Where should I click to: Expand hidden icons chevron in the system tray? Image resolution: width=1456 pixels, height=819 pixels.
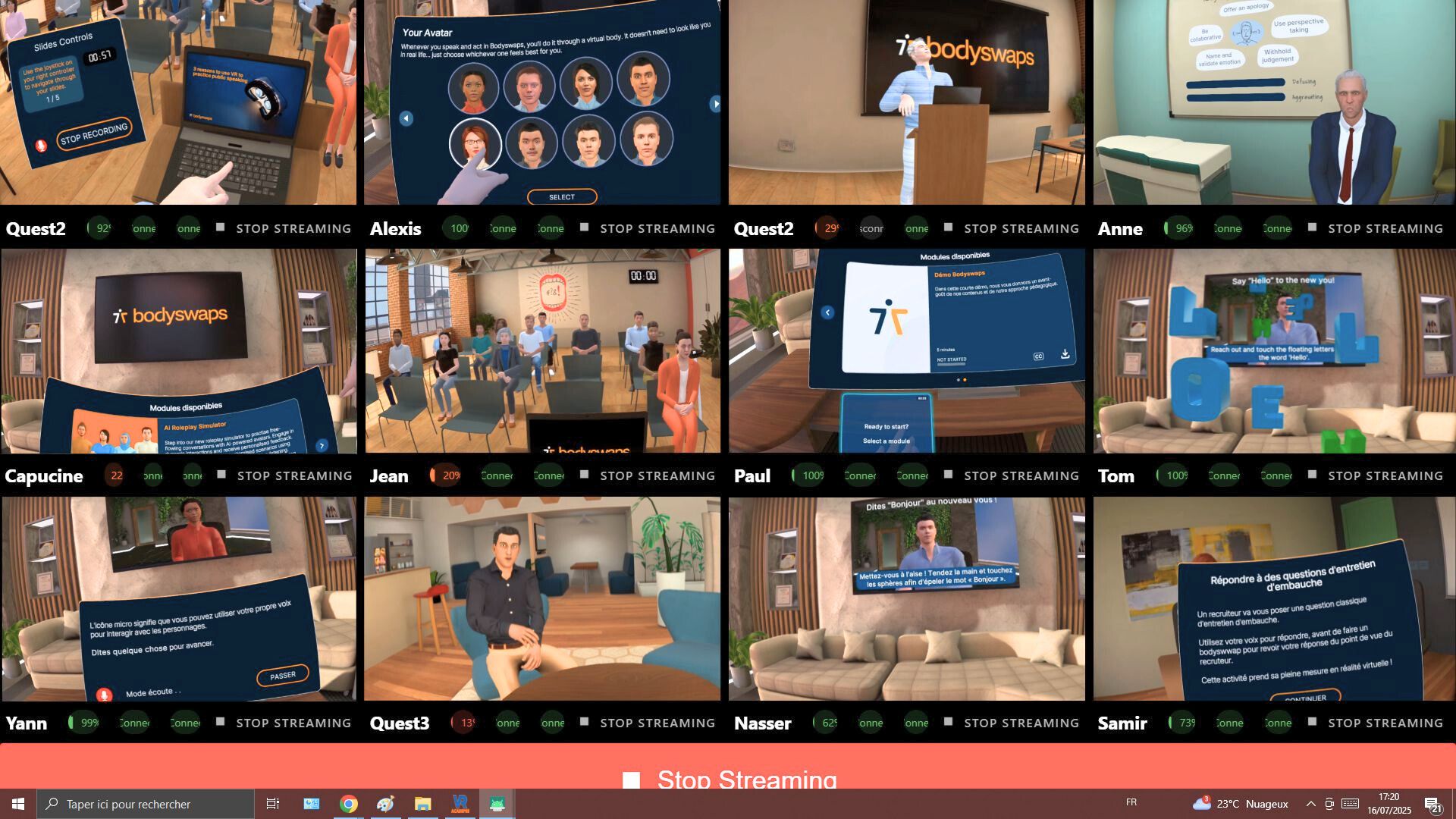point(1310,803)
